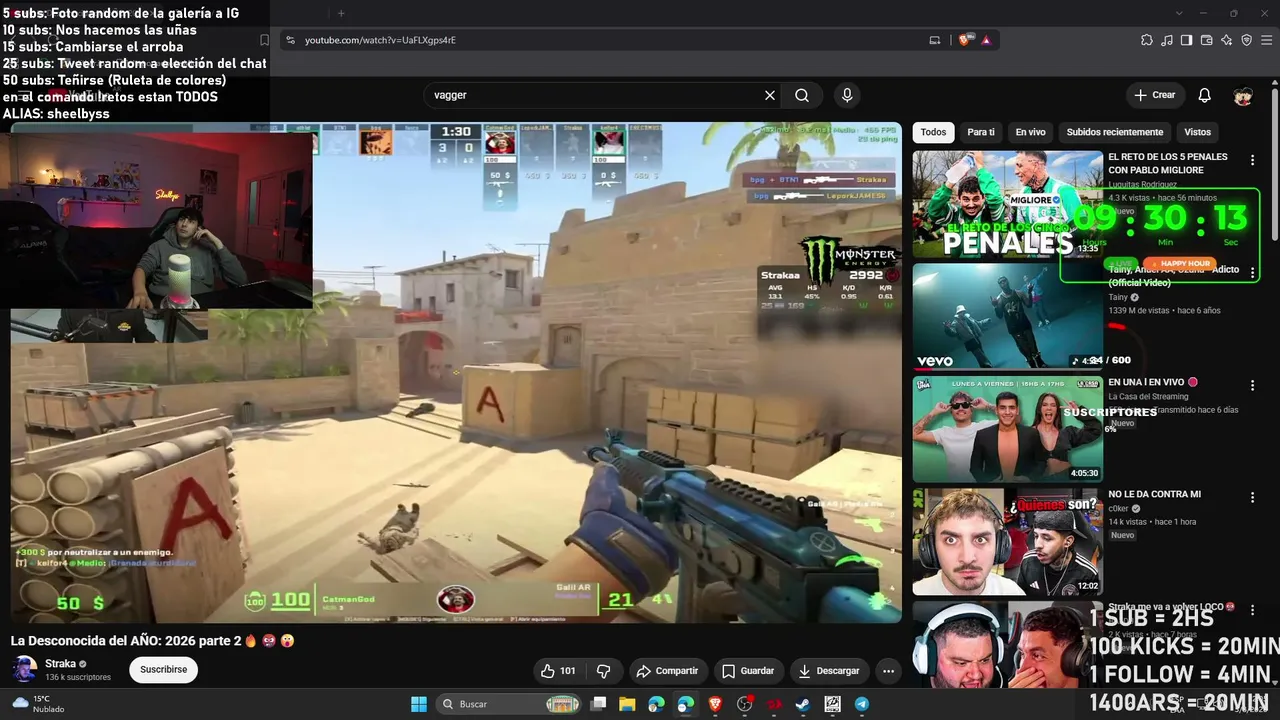The image size is (1280, 720).
Task: Open options for EN UNA | EN VIVO video
Action: (x=1252, y=385)
